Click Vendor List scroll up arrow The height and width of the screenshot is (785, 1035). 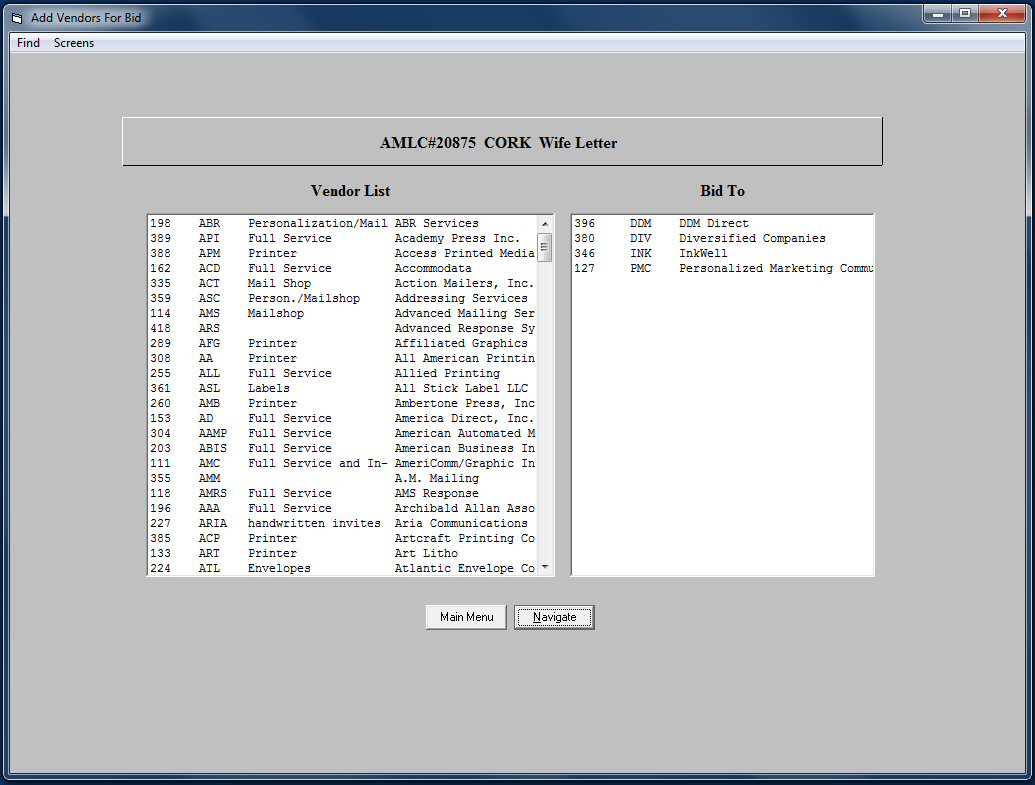click(545, 224)
